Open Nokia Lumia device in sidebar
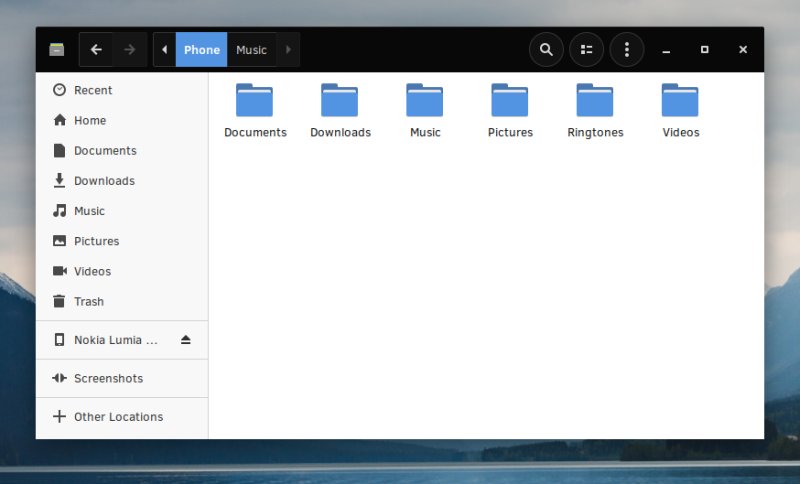The height and width of the screenshot is (484, 800). coord(115,340)
